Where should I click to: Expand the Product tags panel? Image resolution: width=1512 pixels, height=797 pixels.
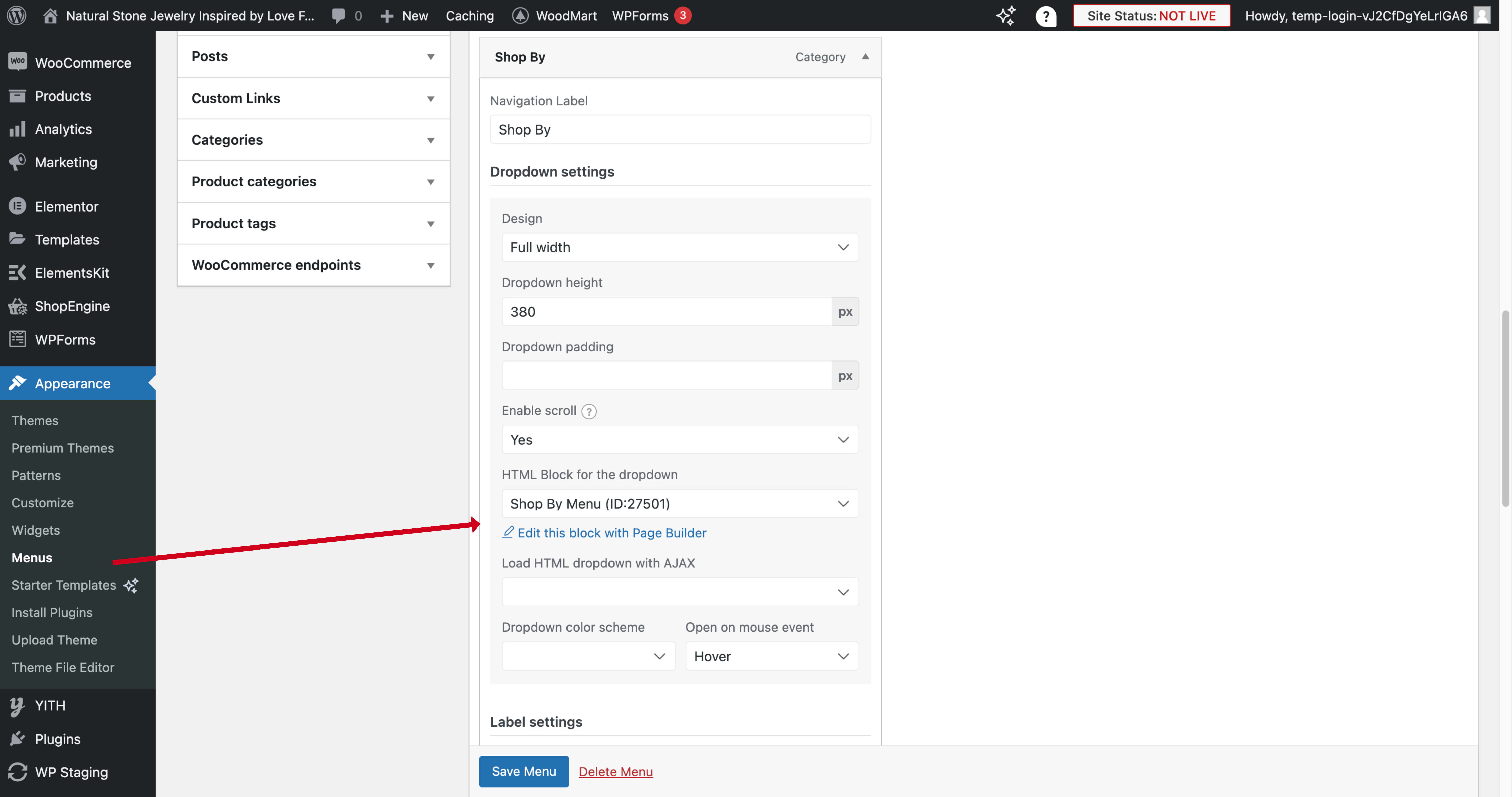coord(313,223)
